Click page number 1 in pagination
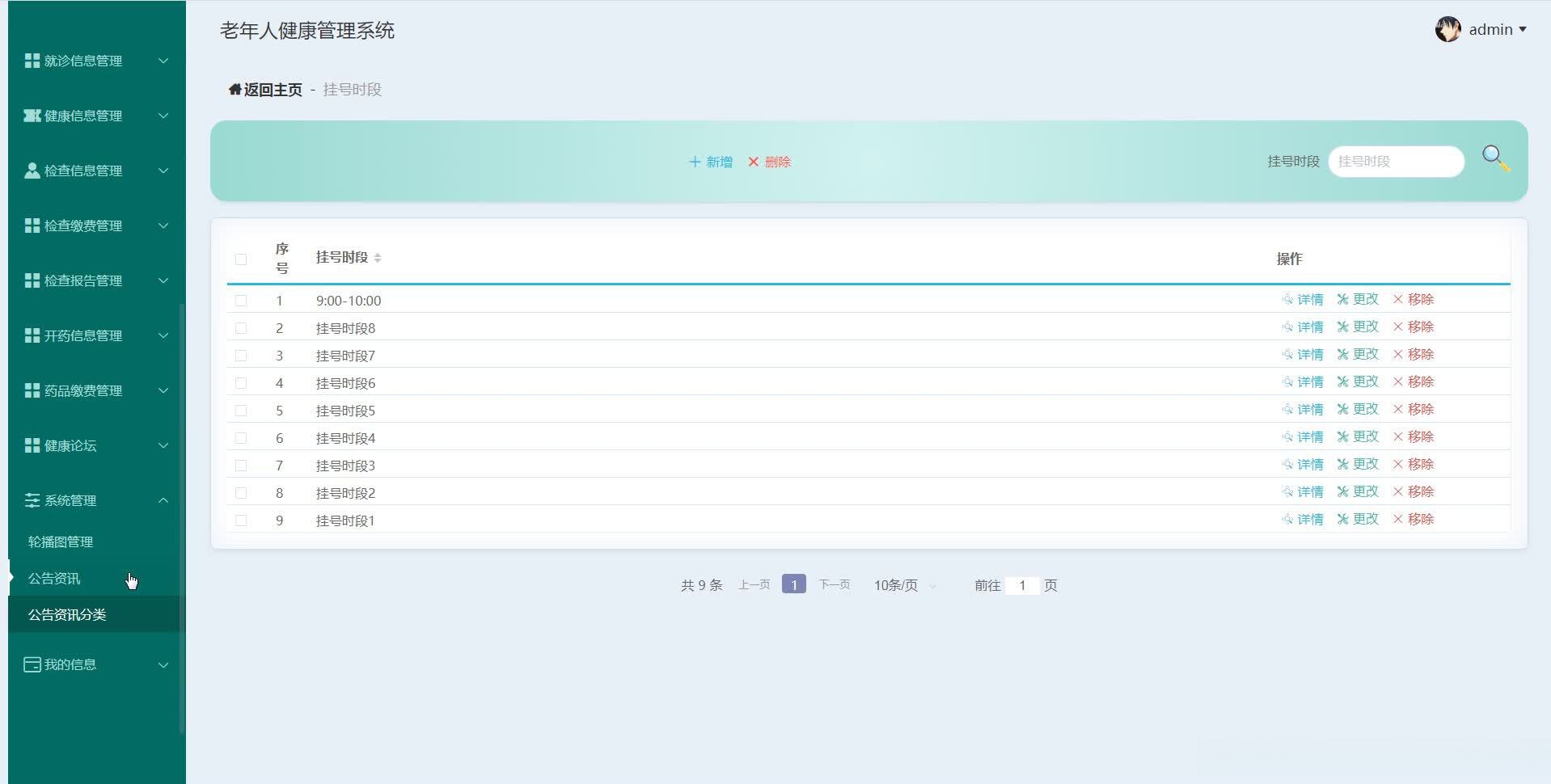Viewport: 1551px width, 784px height. tap(794, 584)
